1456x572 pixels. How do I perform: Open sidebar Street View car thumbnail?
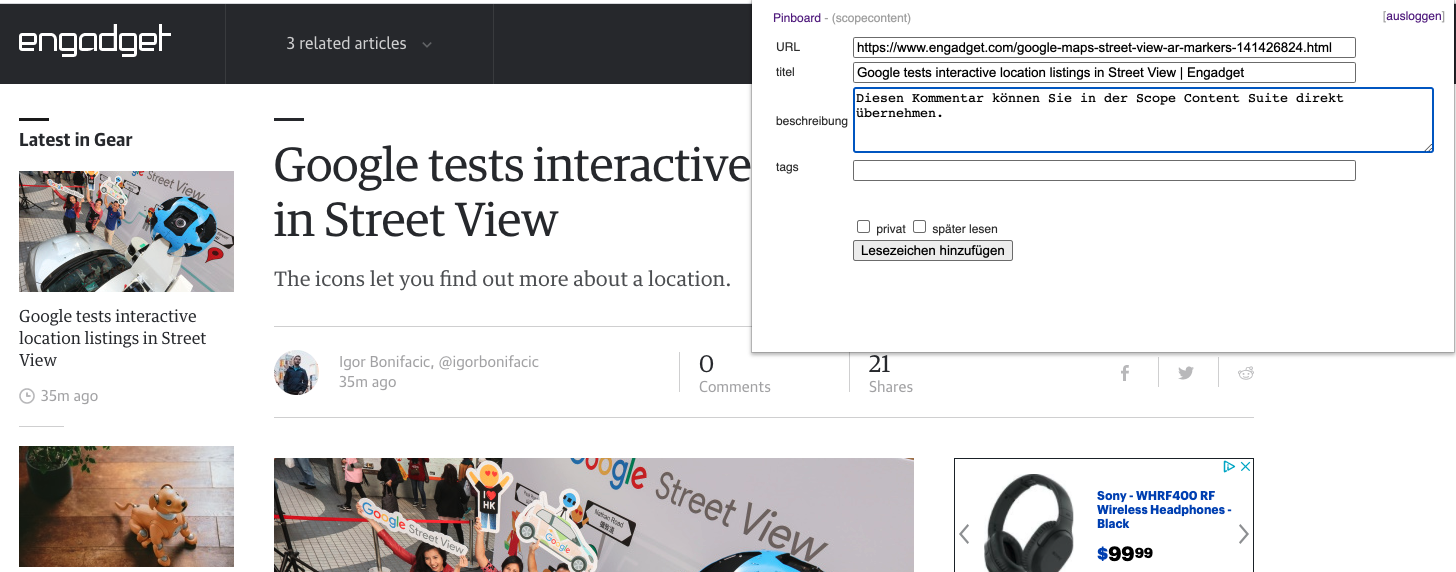(x=126, y=231)
